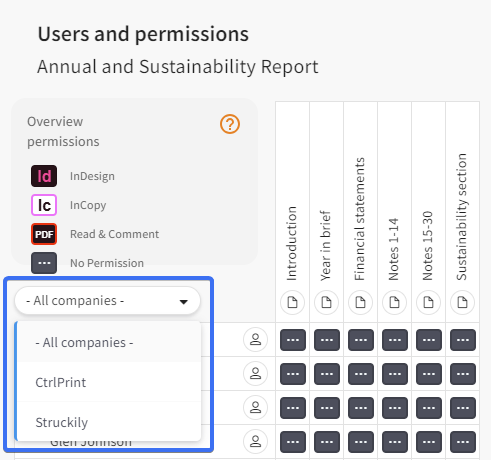Click the InDesign legend icon
Screen dimensions: 491x460
pyautogui.click(x=44, y=176)
